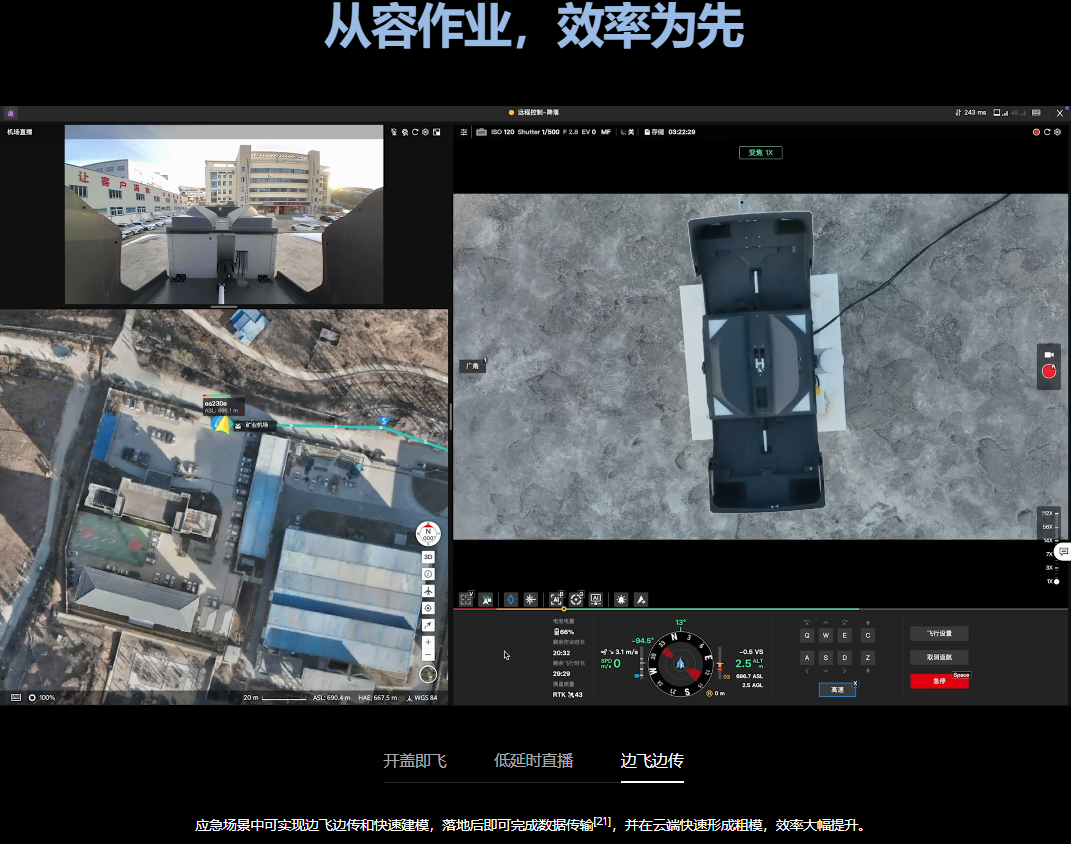Open the satellite map layer thumbnail
This screenshot has width=1071, height=844.
pyautogui.click(x=428, y=675)
